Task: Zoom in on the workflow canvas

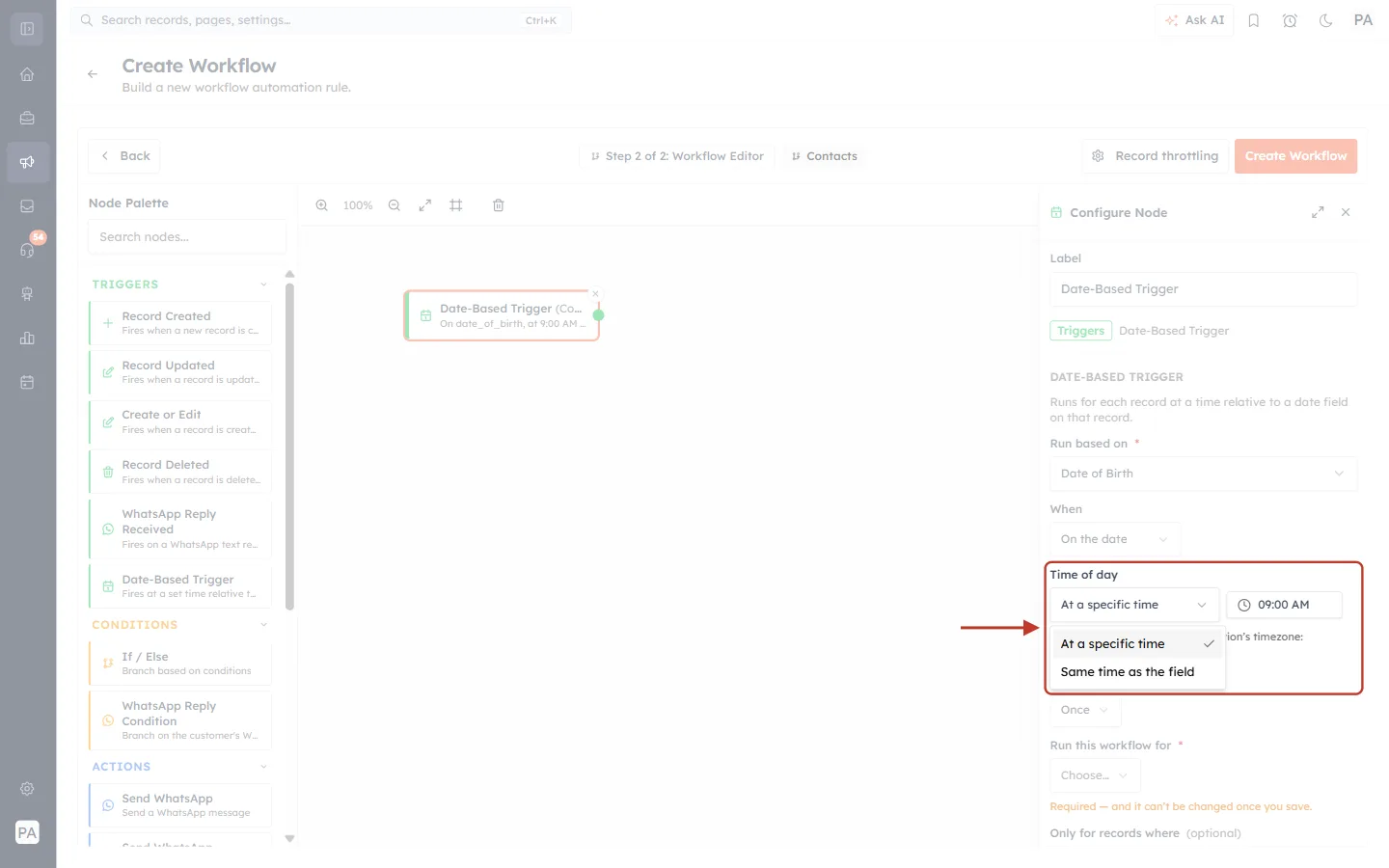Action: click(x=322, y=205)
